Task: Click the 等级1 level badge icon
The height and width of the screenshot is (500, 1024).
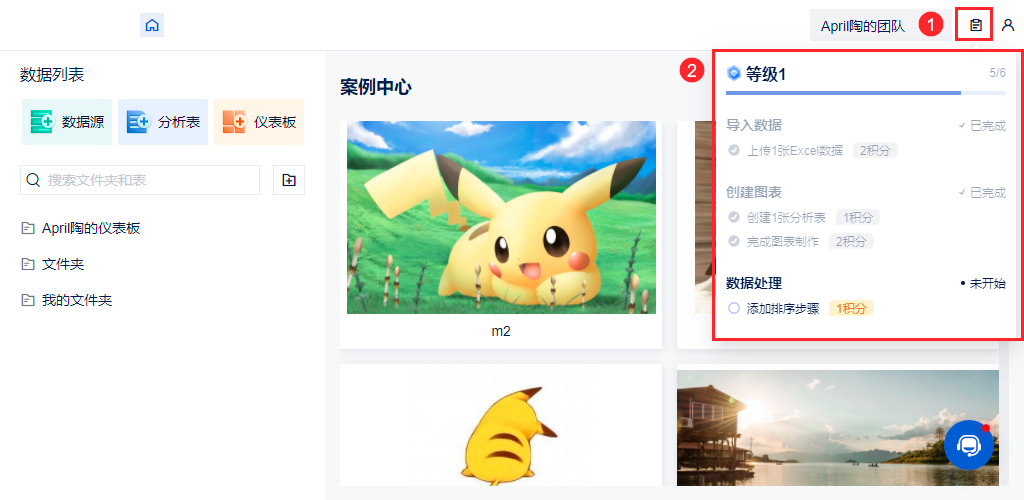Action: [x=733, y=74]
